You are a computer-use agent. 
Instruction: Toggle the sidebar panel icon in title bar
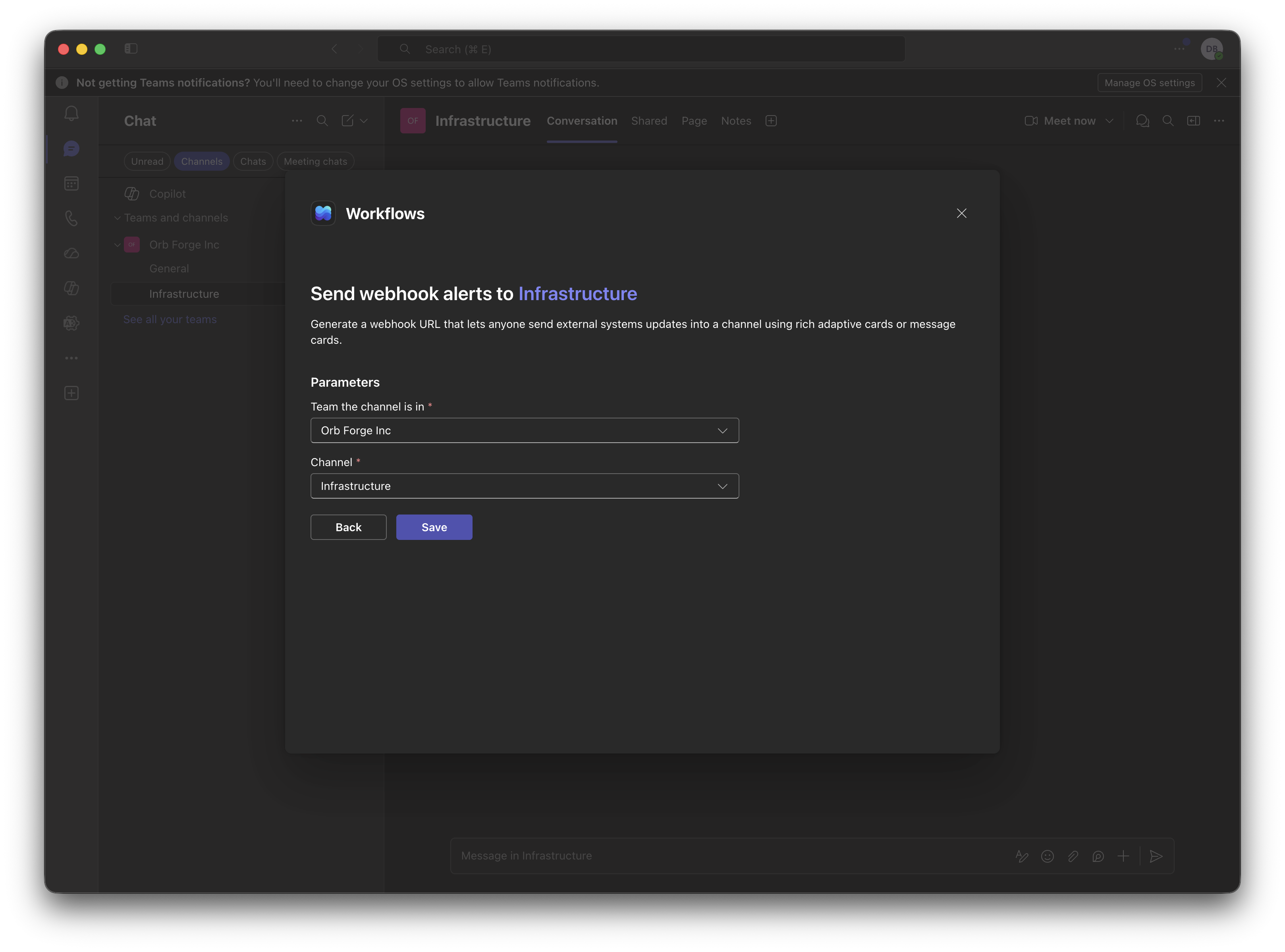[131, 49]
